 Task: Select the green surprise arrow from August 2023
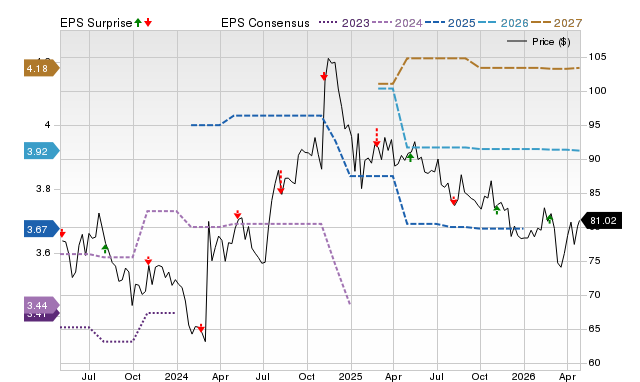point(105,249)
